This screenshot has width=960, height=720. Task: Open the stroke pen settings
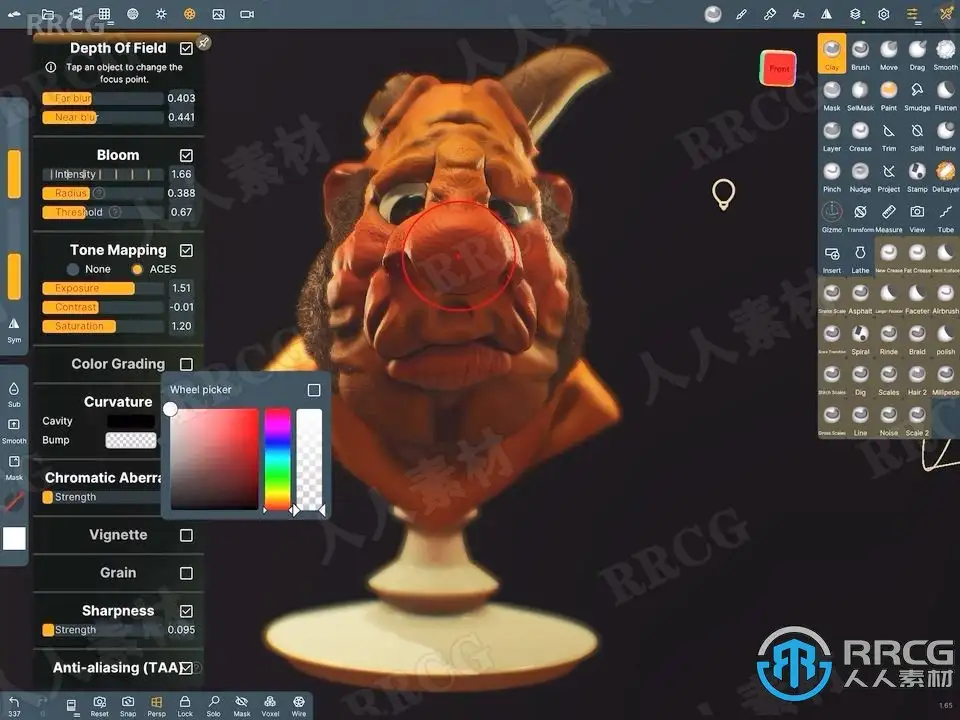tap(741, 14)
